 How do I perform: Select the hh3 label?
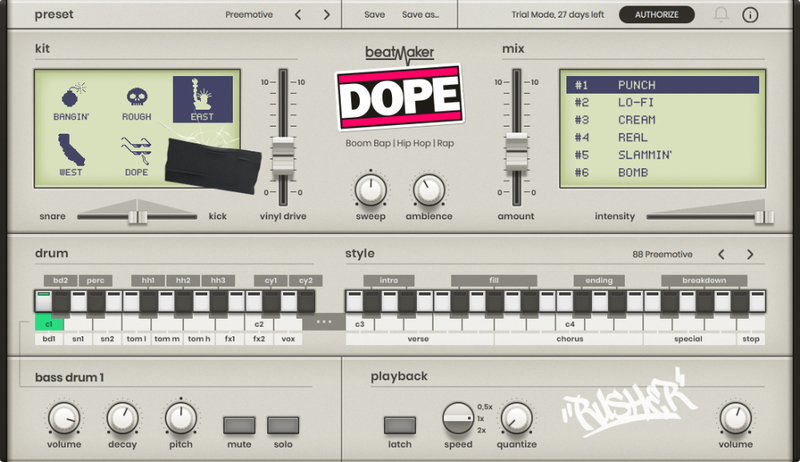218,280
